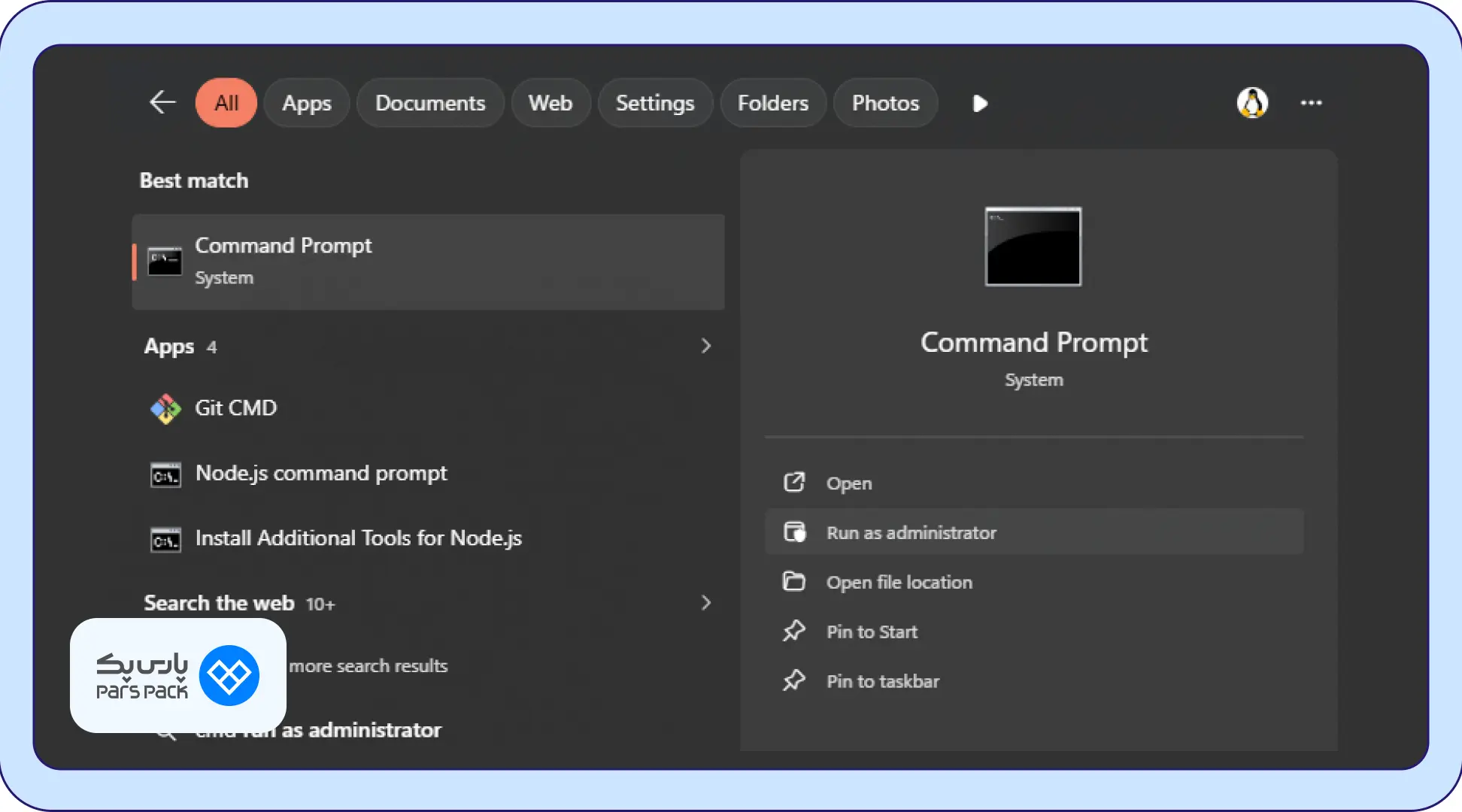This screenshot has height=812, width=1462.
Task: Click the large Command Prompt preview thumbnail
Action: pos(1033,247)
